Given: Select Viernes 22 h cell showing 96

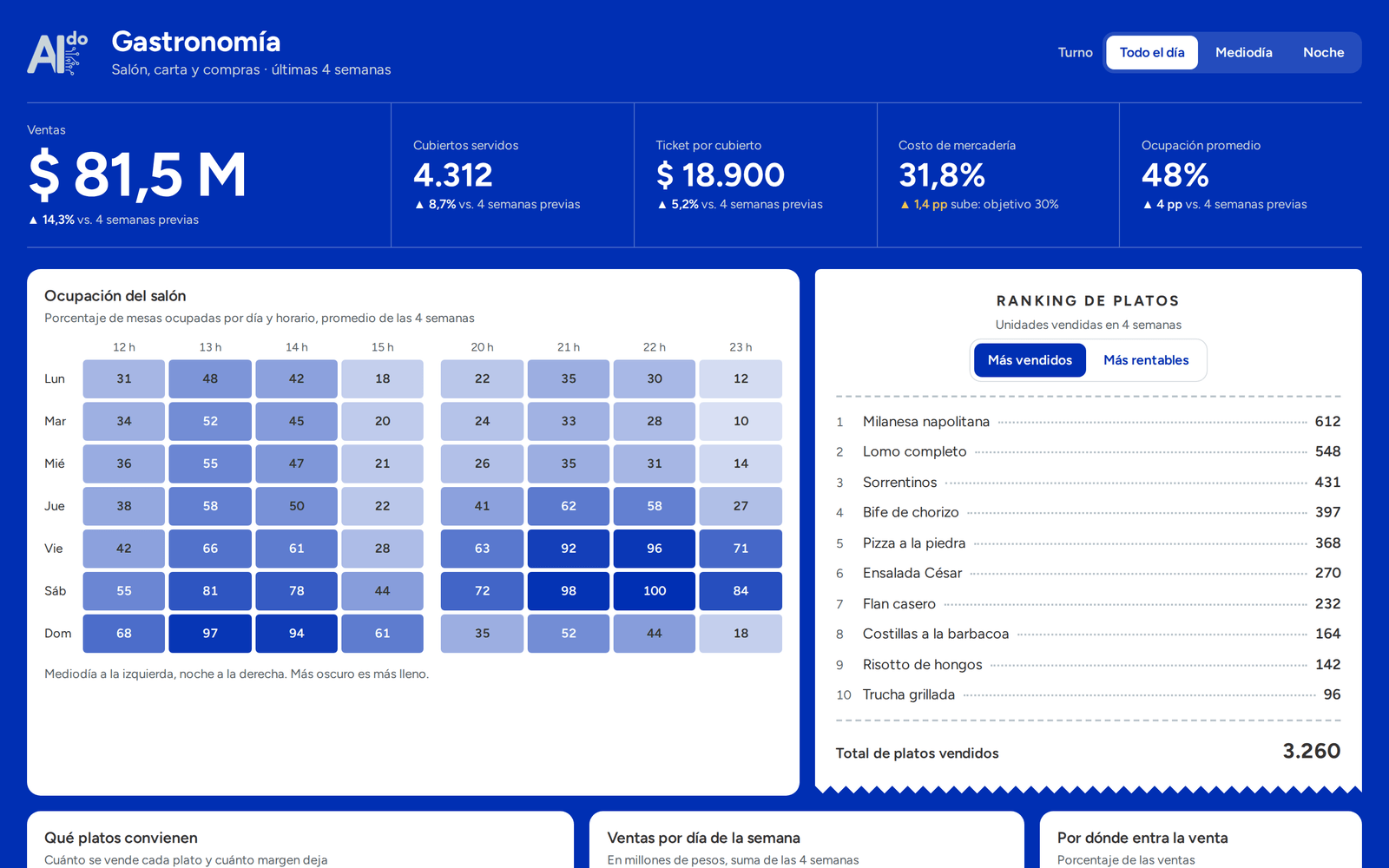Looking at the screenshot, I should pos(655,549).
